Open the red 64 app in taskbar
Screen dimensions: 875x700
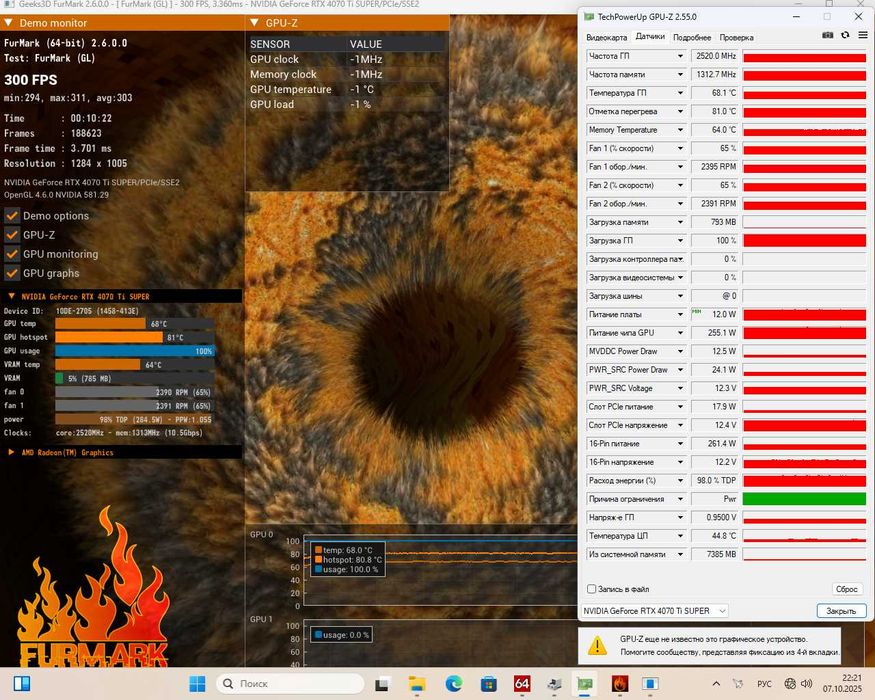tap(522, 683)
